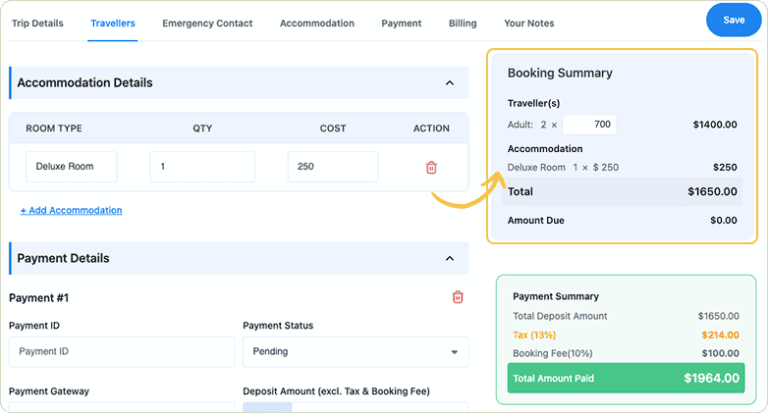The image size is (768, 413).
Task: Delete Payment #1 using trash icon
Action: coord(457,297)
